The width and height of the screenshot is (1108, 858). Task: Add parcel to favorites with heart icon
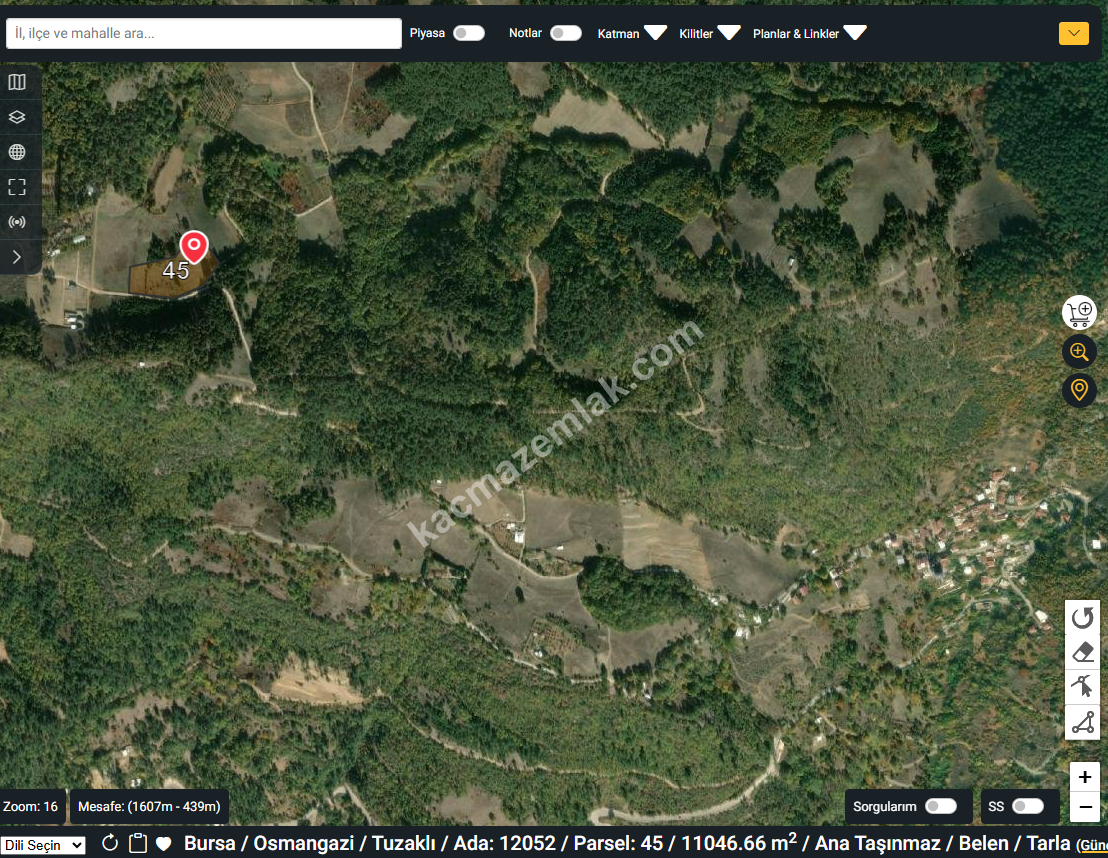coord(164,843)
